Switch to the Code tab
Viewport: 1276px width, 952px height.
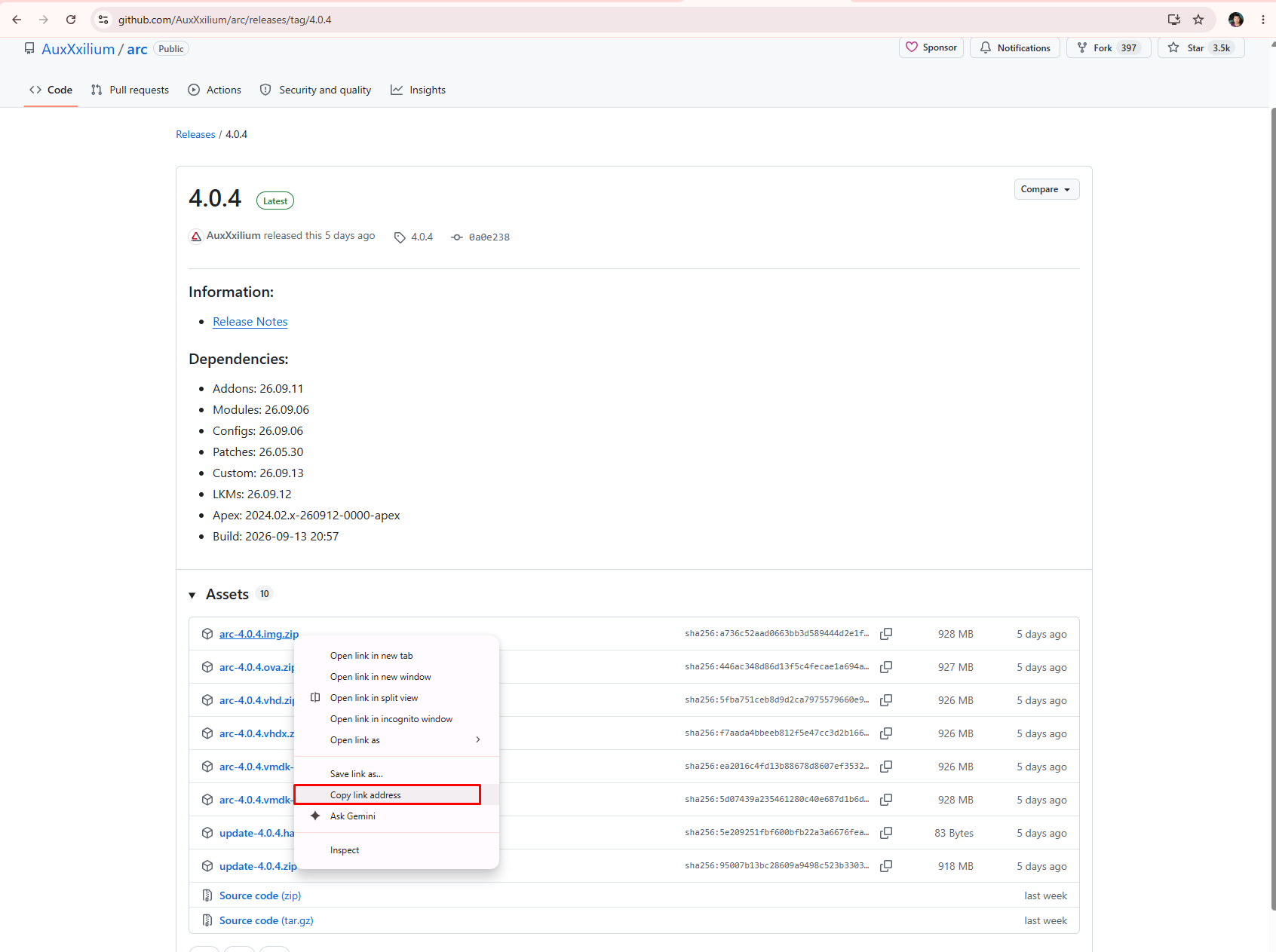[51, 90]
